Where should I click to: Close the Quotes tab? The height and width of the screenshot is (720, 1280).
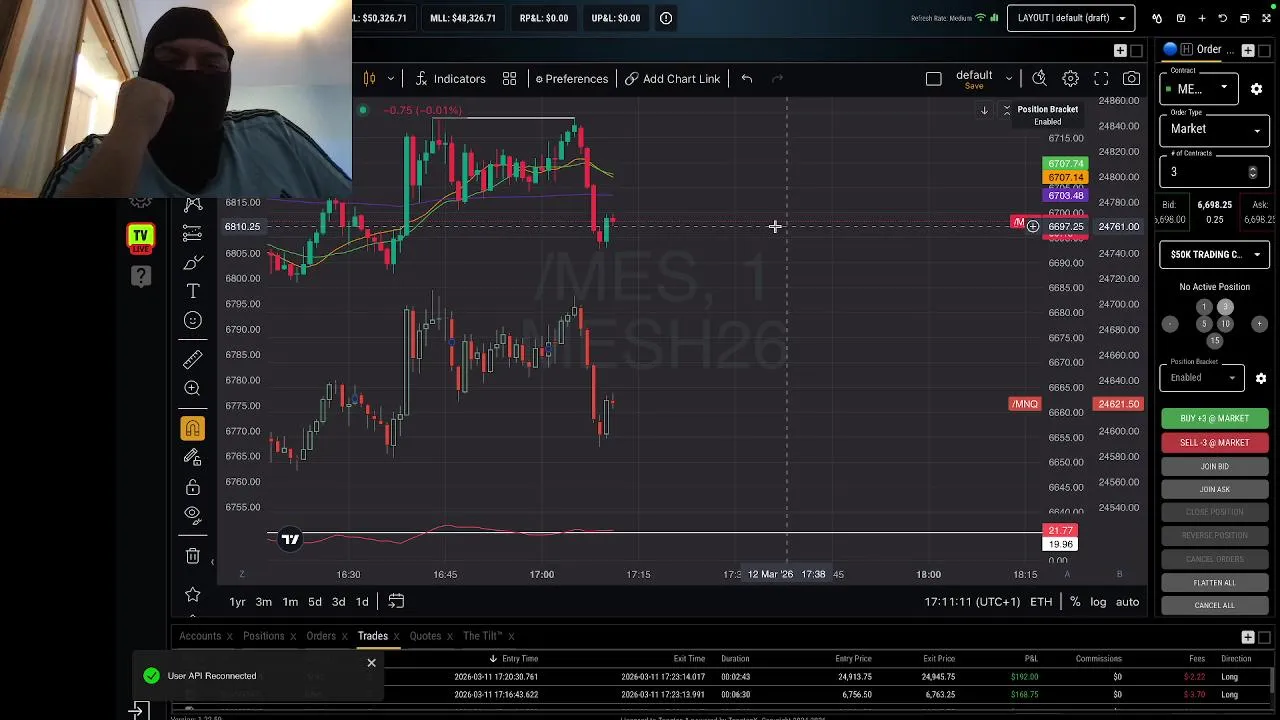coord(451,636)
